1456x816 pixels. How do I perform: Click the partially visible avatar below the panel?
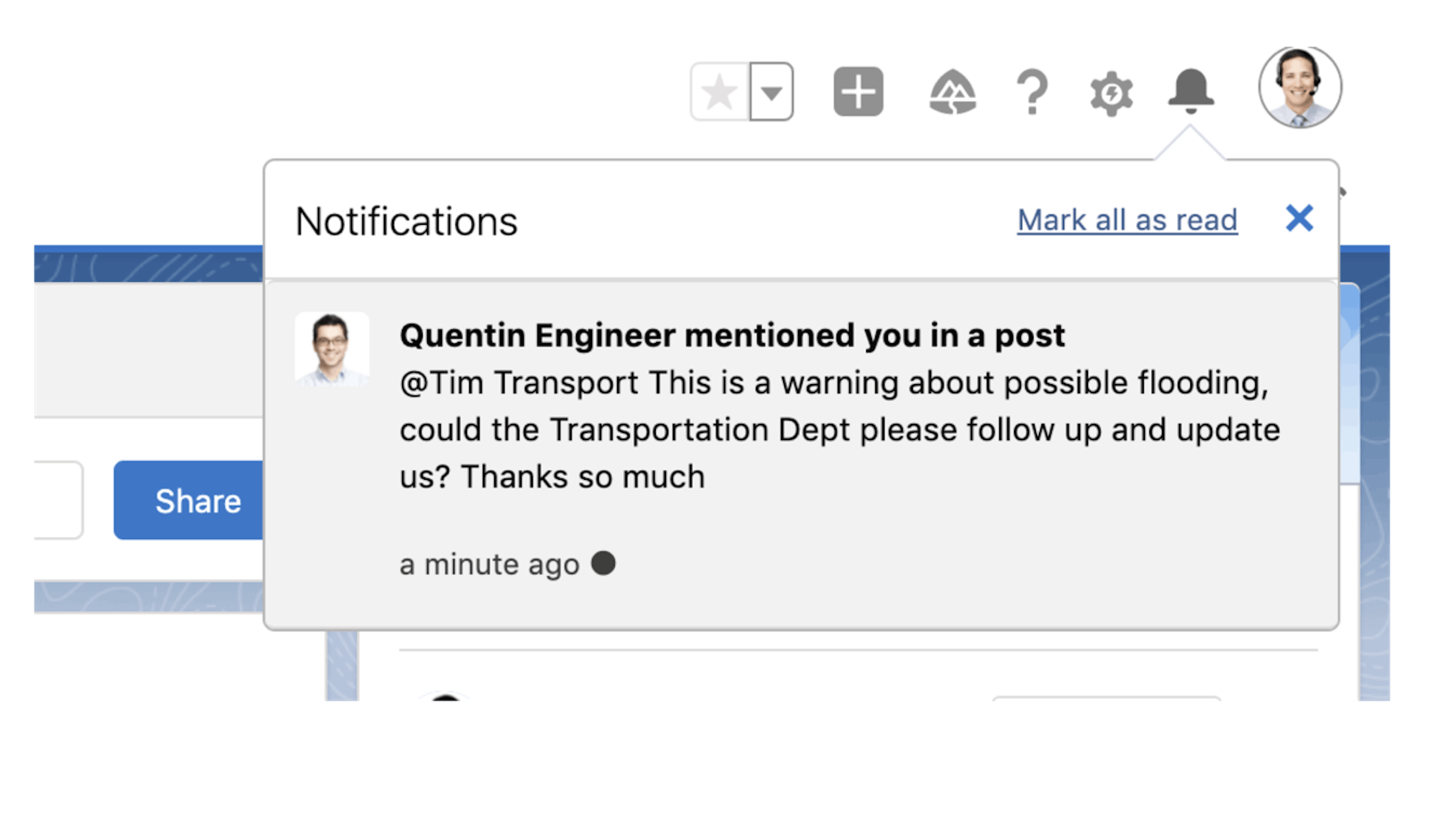pos(446,698)
